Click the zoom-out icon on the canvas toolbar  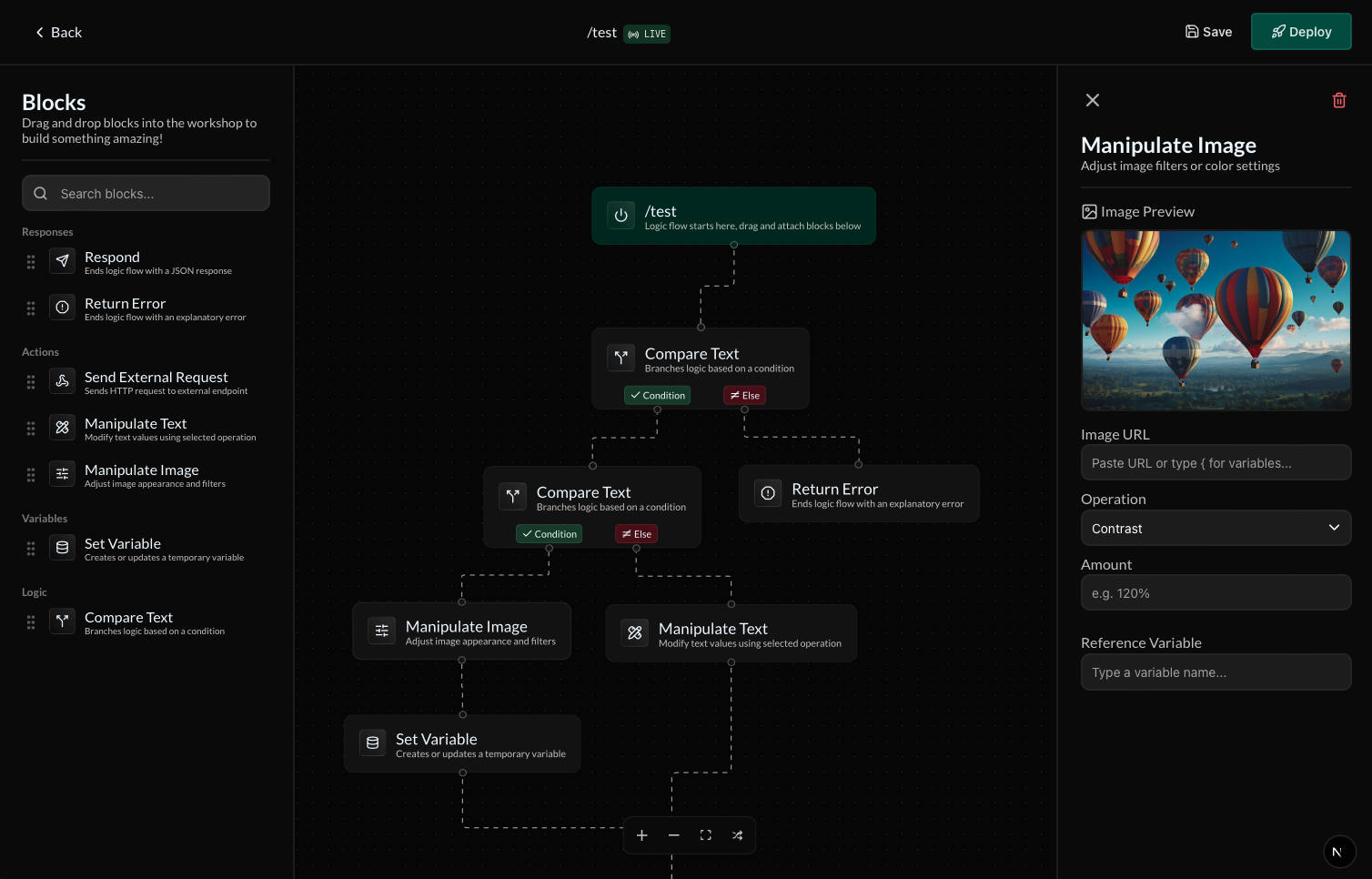(673, 835)
